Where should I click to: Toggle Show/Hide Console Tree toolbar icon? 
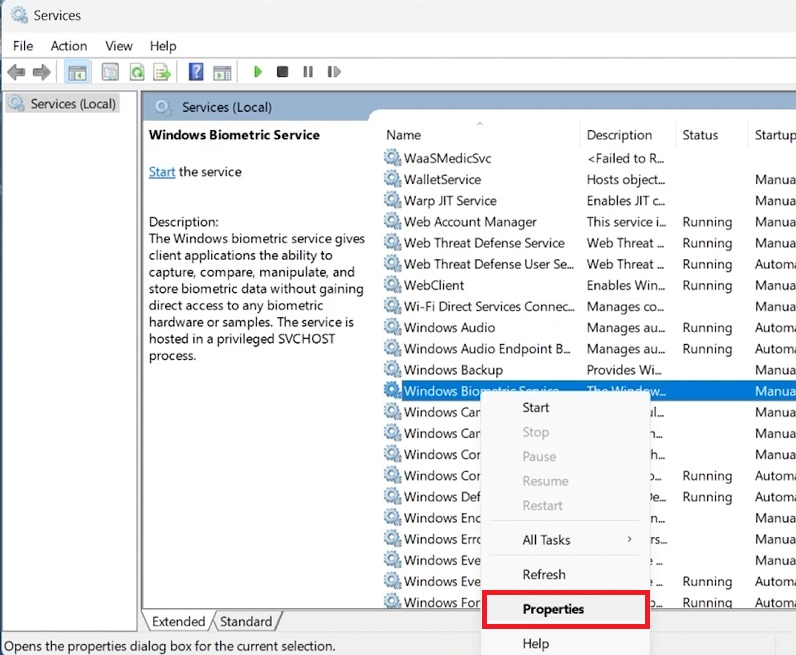(x=77, y=72)
